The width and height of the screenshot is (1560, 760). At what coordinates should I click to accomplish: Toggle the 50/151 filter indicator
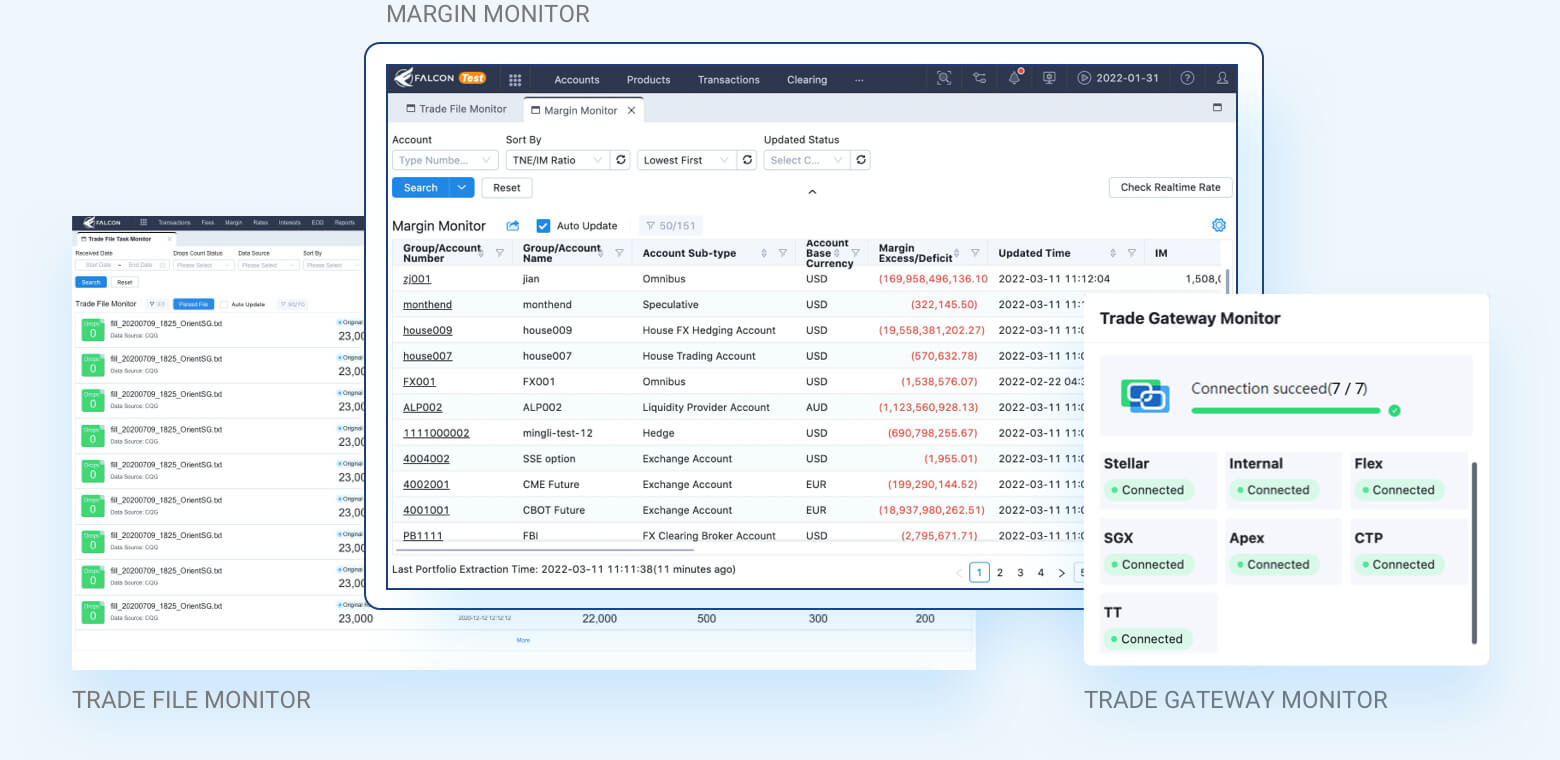pos(671,225)
